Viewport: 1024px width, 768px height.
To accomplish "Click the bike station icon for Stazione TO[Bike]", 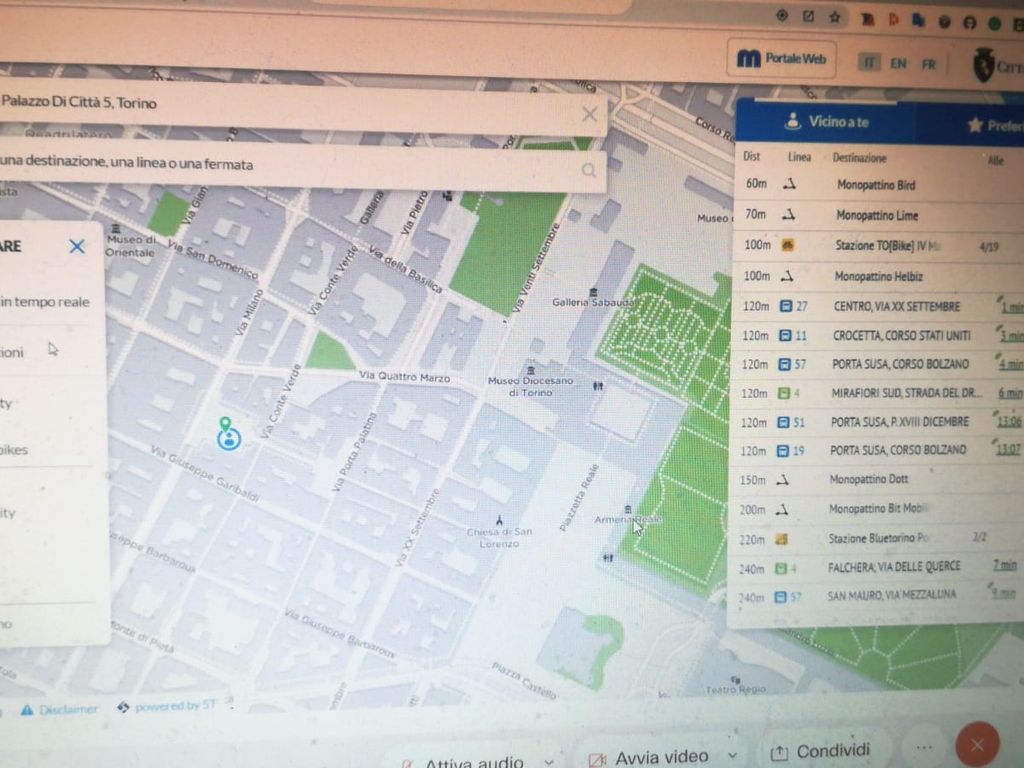I will click(x=788, y=246).
